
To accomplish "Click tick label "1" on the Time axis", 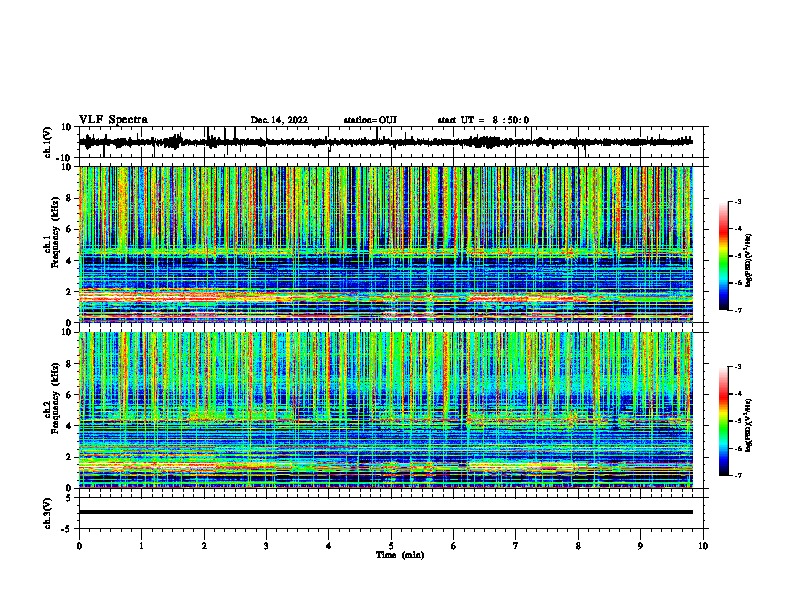I will coord(141,546).
